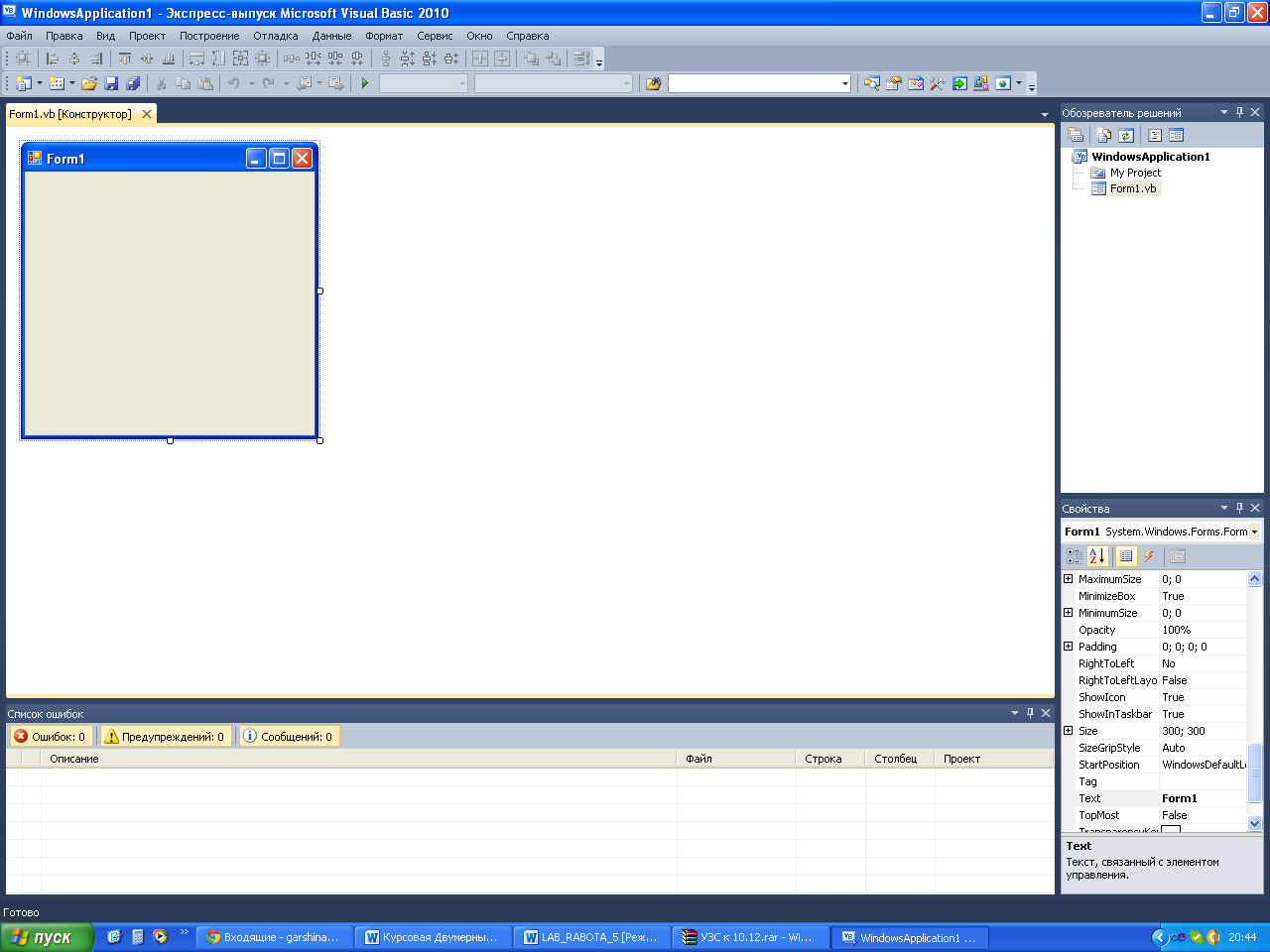The image size is (1270, 952).
Task: Click the Align Rights layout icon
Action: 96,59
